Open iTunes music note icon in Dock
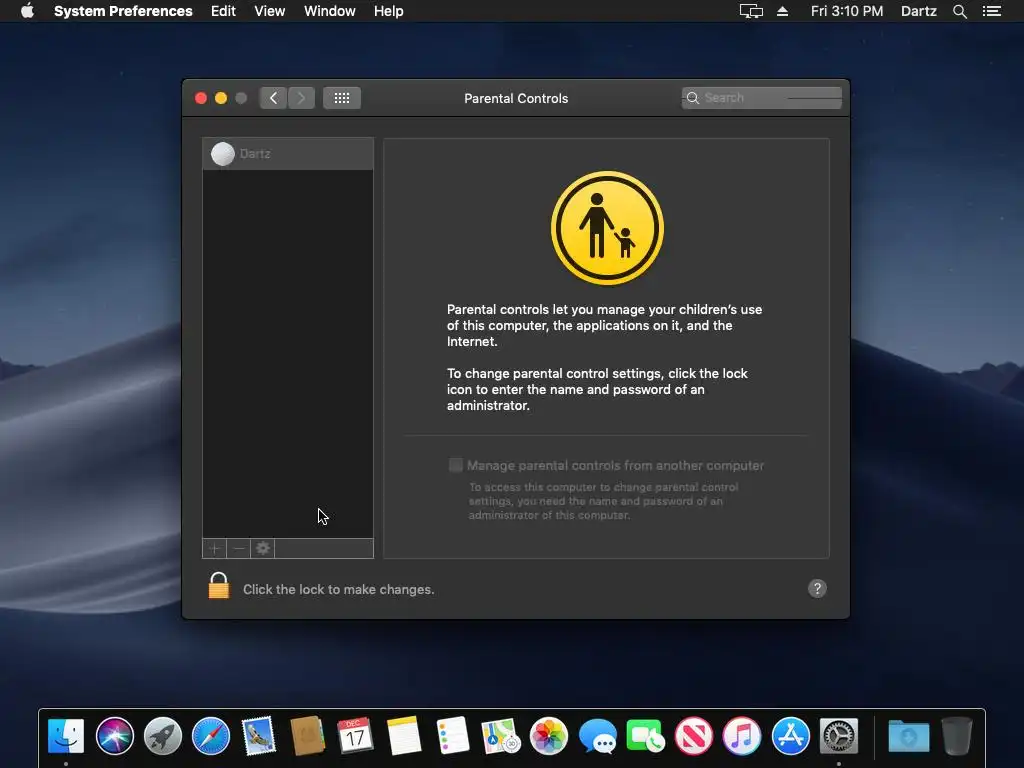The width and height of the screenshot is (1024, 768). (x=742, y=736)
